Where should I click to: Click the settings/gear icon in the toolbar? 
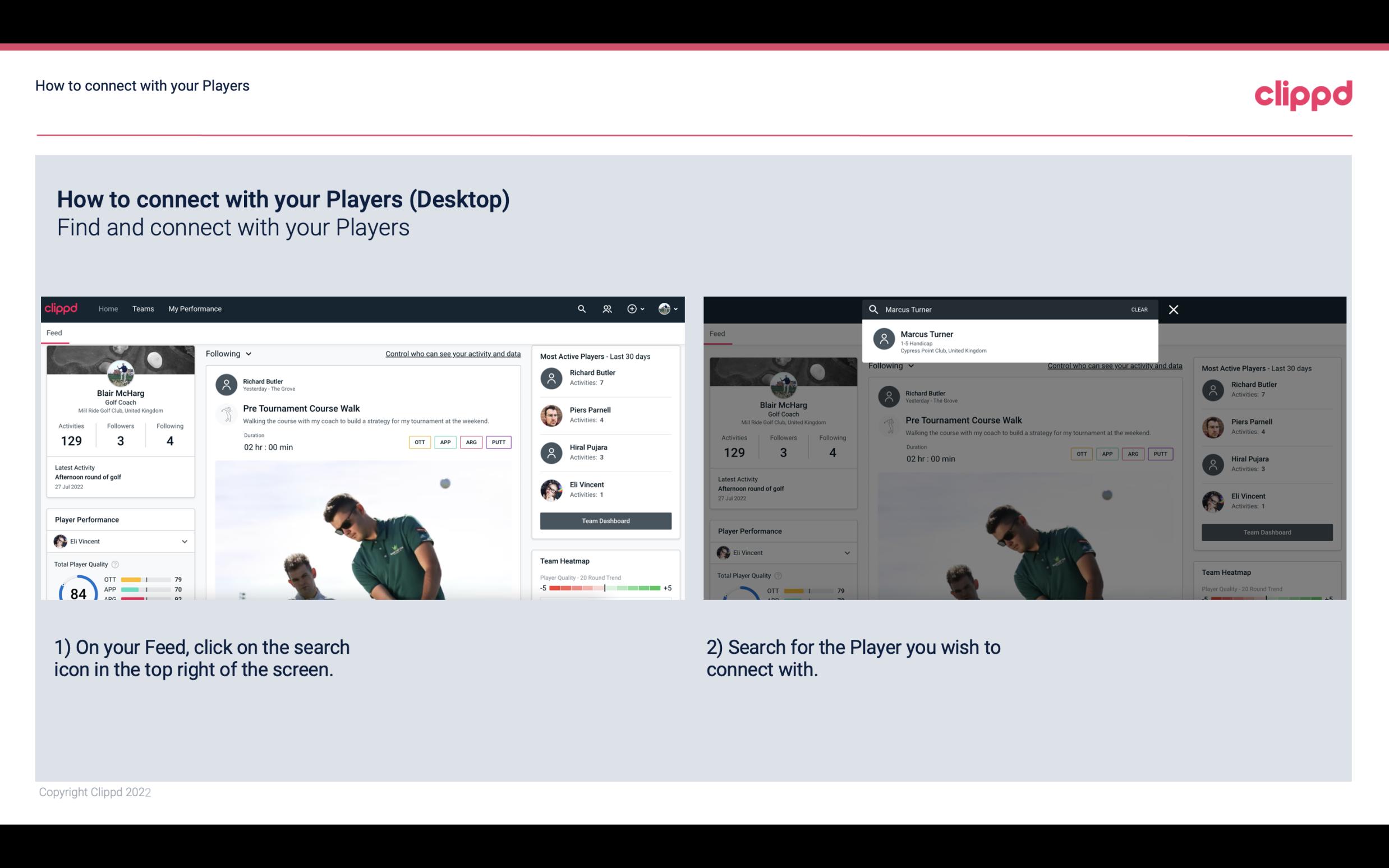(x=632, y=309)
